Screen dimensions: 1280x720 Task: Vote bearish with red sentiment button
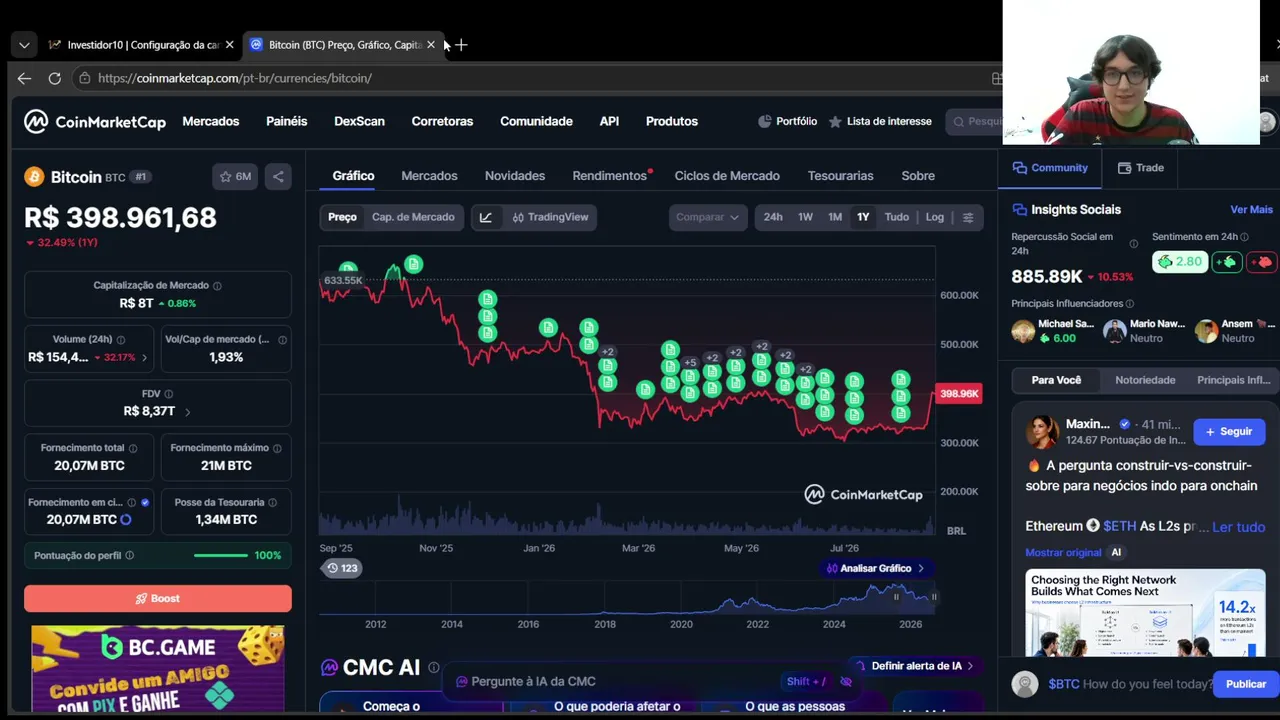[1260, 262]
